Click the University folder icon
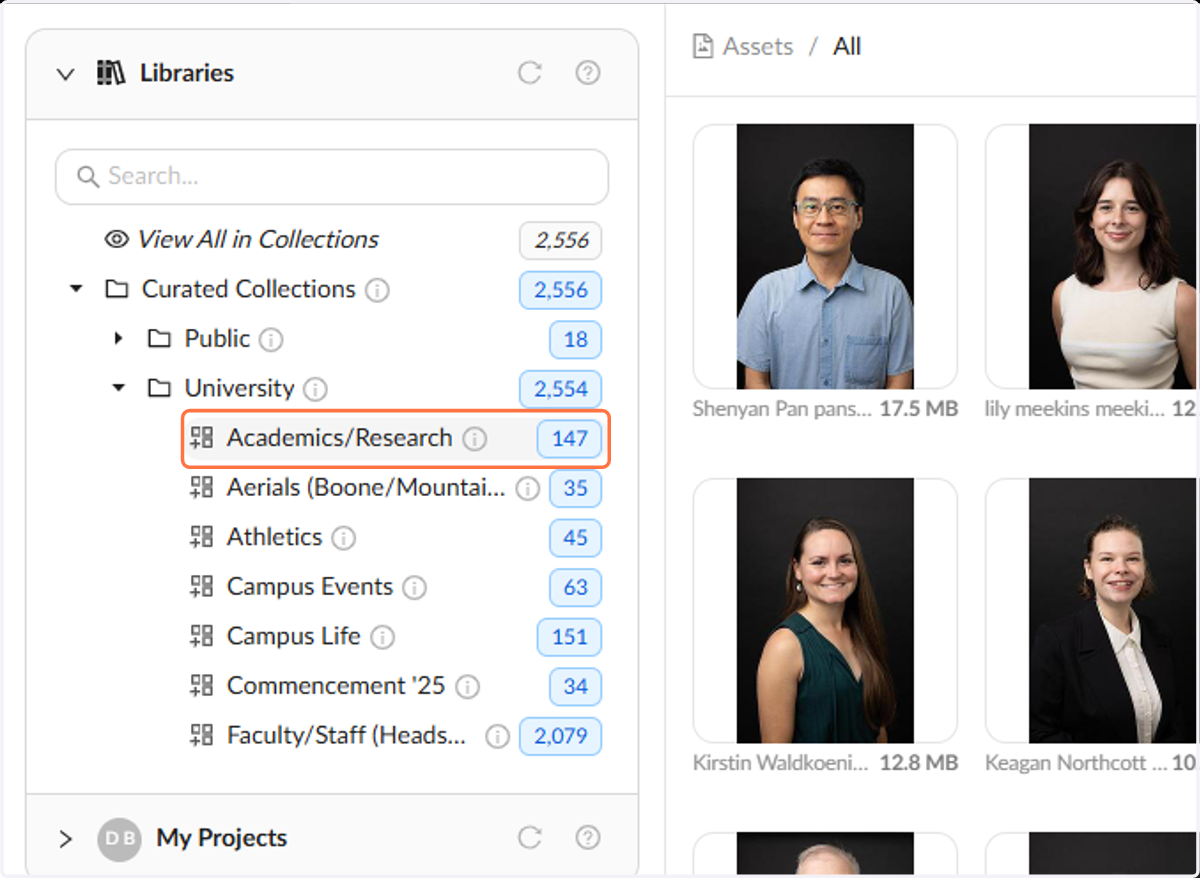This screenshot has width=1200, height=878. 159,388
